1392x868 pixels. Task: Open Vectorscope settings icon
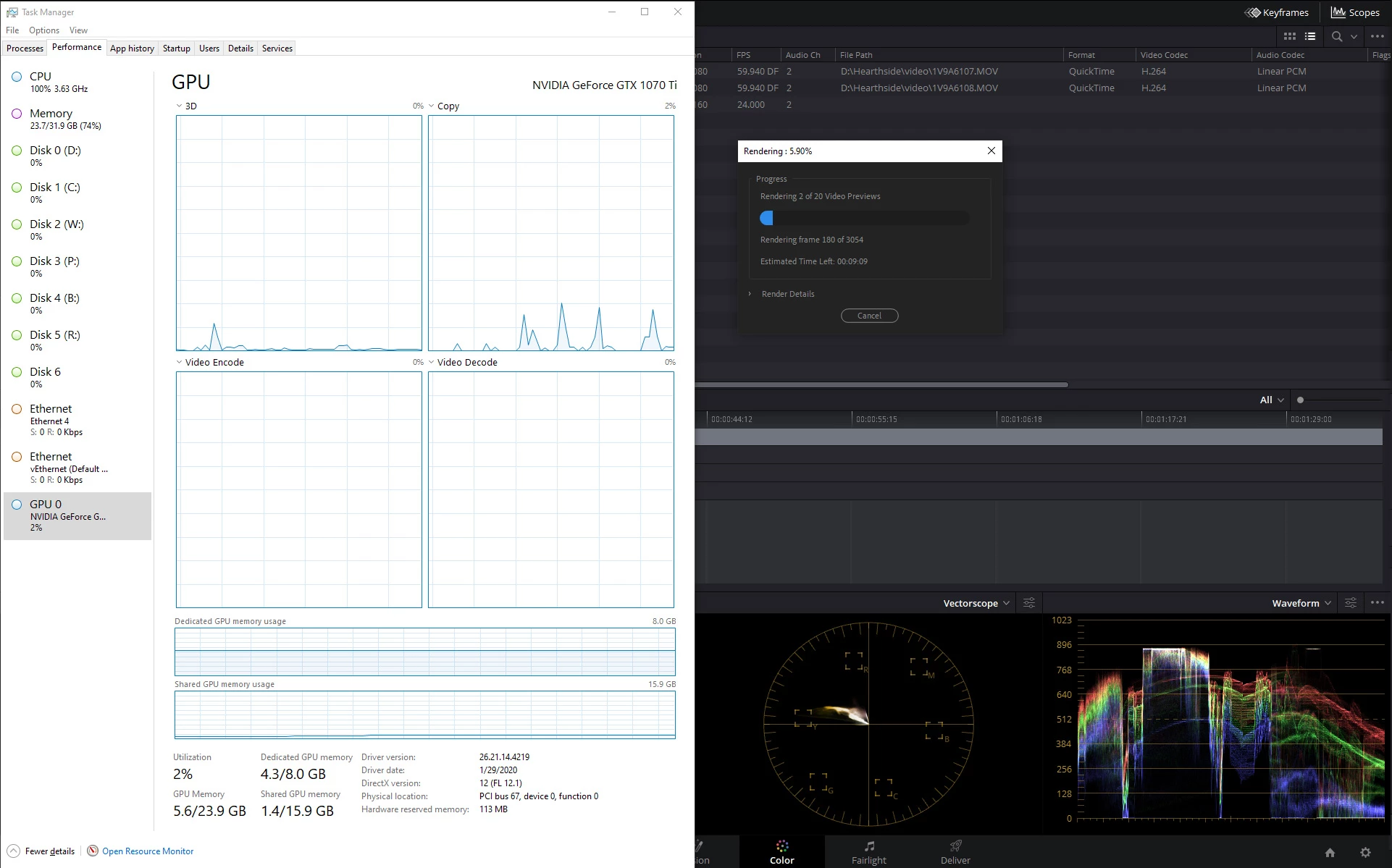point(1029,603)
